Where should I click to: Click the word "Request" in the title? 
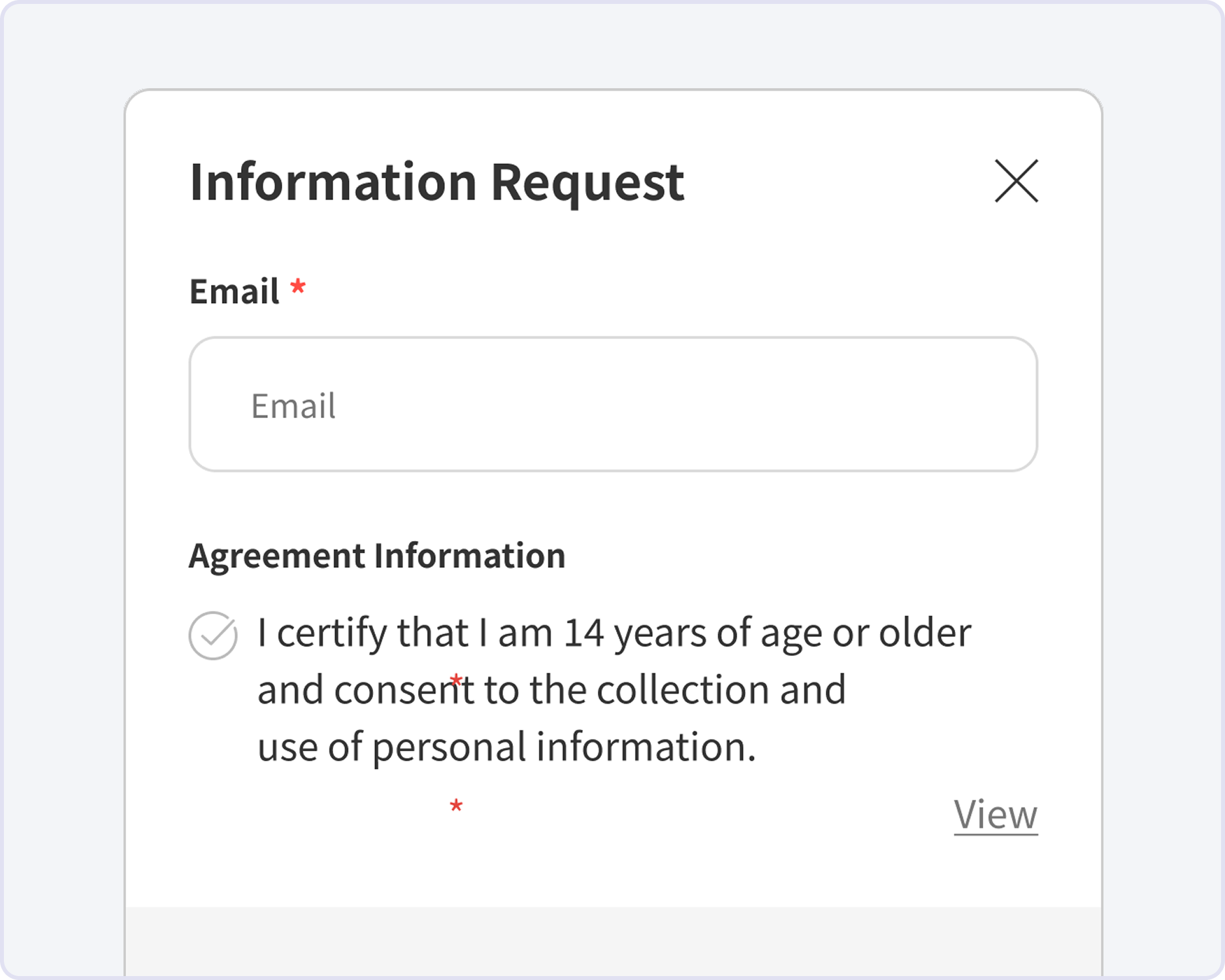click(x=587, y=182)
